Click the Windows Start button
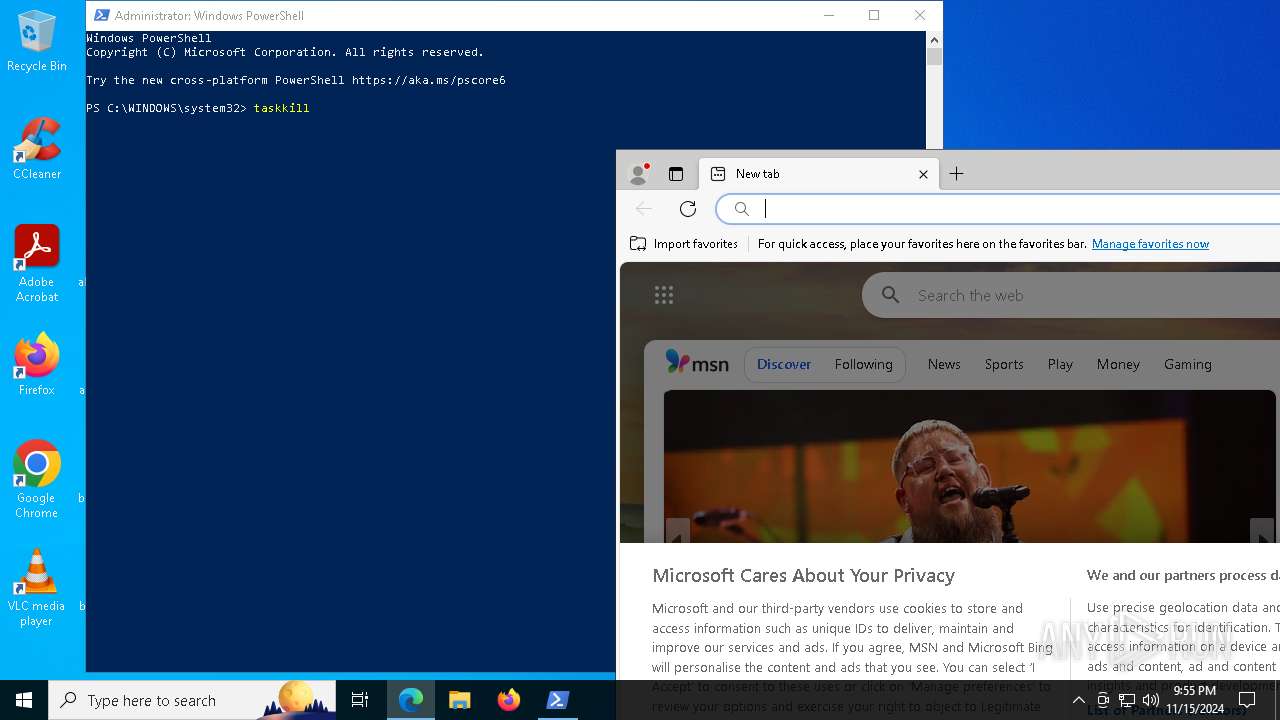The width and height of the screenshot is (1280, 720). pyautogui.click(x=24, y=700)
